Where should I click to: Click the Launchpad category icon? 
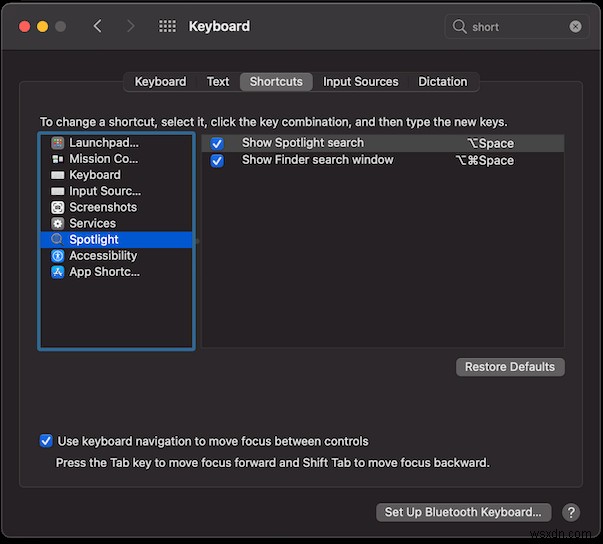[58, 143]
